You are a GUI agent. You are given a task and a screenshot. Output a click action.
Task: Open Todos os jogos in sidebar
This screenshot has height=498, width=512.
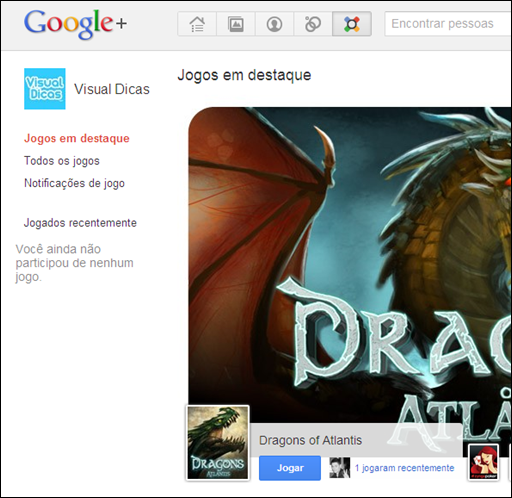click(x=62, y=161)
